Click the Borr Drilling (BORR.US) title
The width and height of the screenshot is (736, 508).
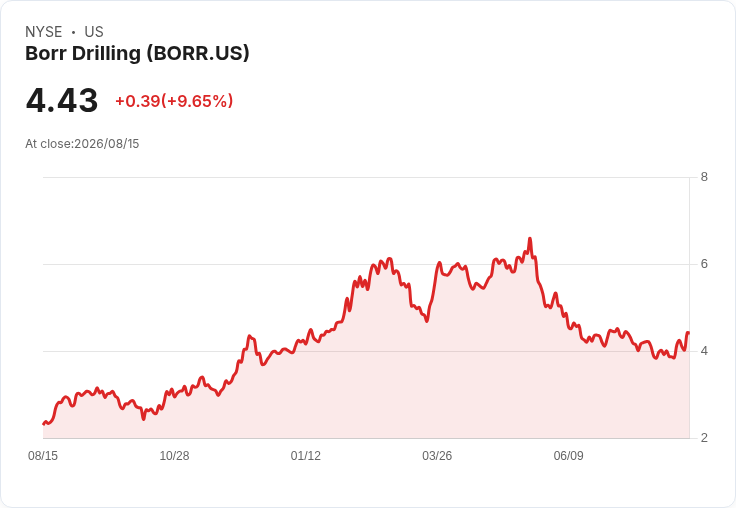(x=137, y=53)
